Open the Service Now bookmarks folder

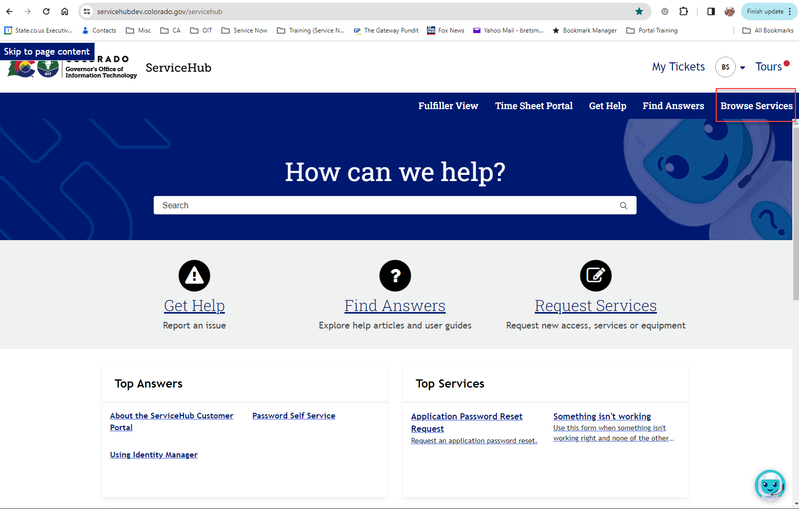point(245,31)
